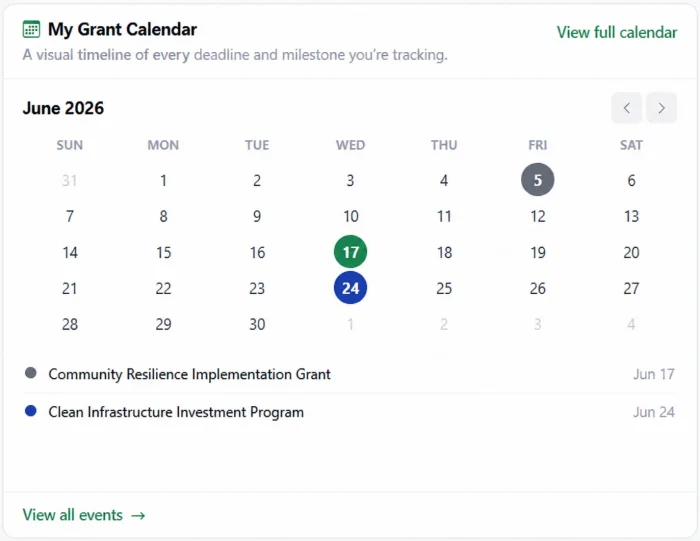Select the grayed-out May 31 date
Image resolution: width=700 pixels, height=541 pixels.
pyautogui.click(x=70, y=180)
